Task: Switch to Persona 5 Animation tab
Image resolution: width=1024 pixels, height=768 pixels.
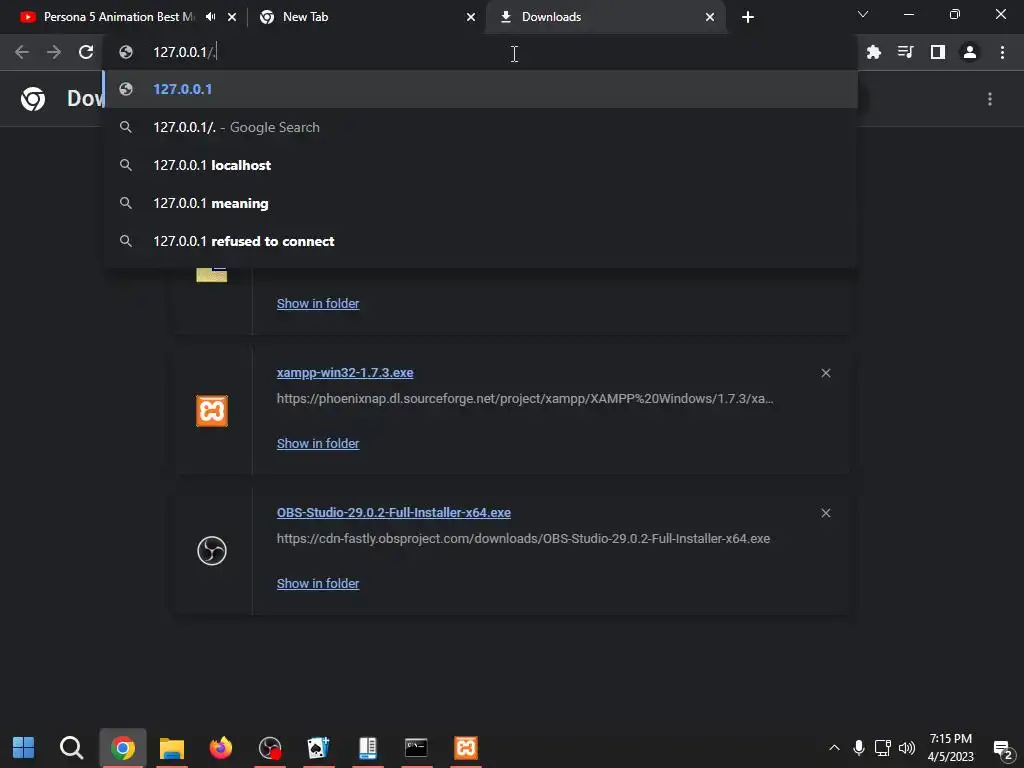Action: [x=118, y=17]
